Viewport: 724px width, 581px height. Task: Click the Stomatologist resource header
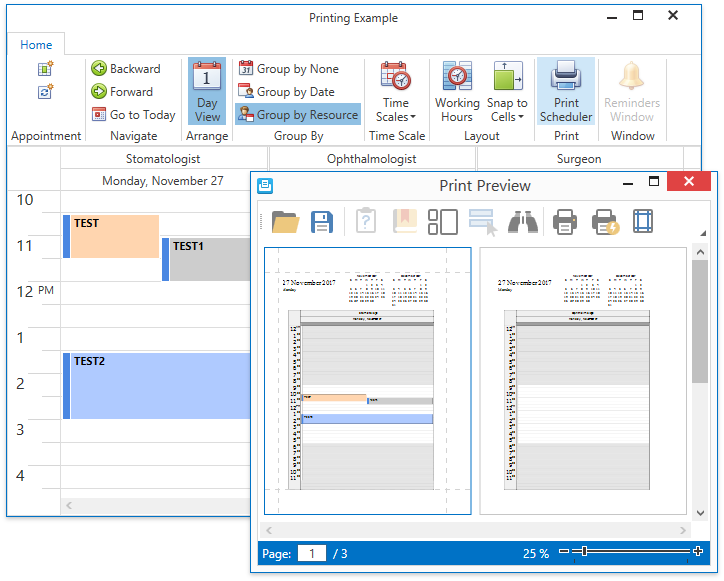[163, 159]
